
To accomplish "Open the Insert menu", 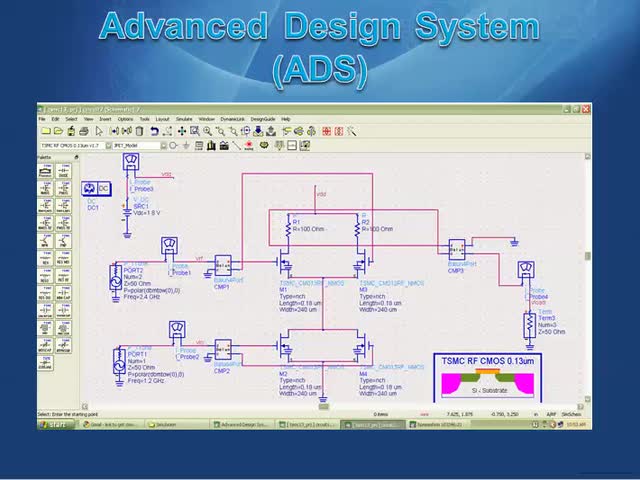I will pos(105,119).
